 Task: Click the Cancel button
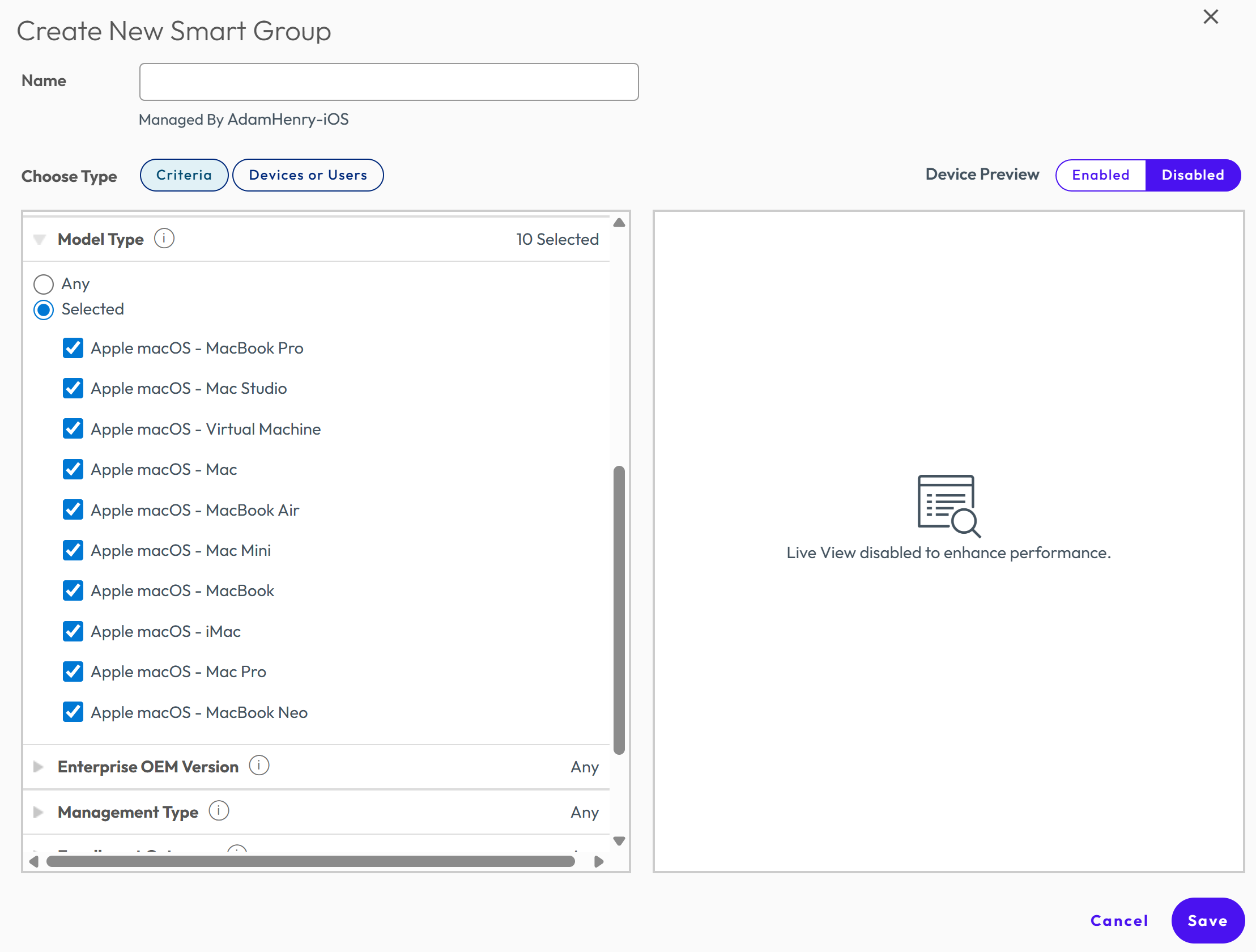[1119, 920]
